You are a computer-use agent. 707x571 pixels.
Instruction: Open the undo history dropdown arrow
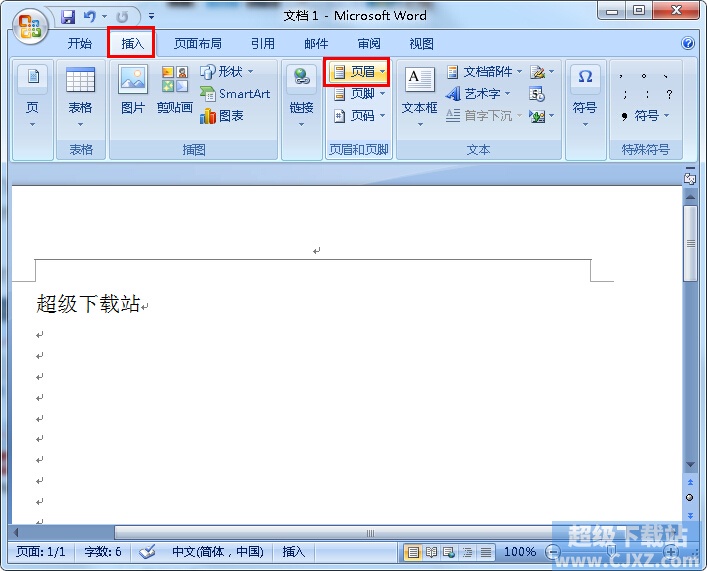(x=105, y=17)
